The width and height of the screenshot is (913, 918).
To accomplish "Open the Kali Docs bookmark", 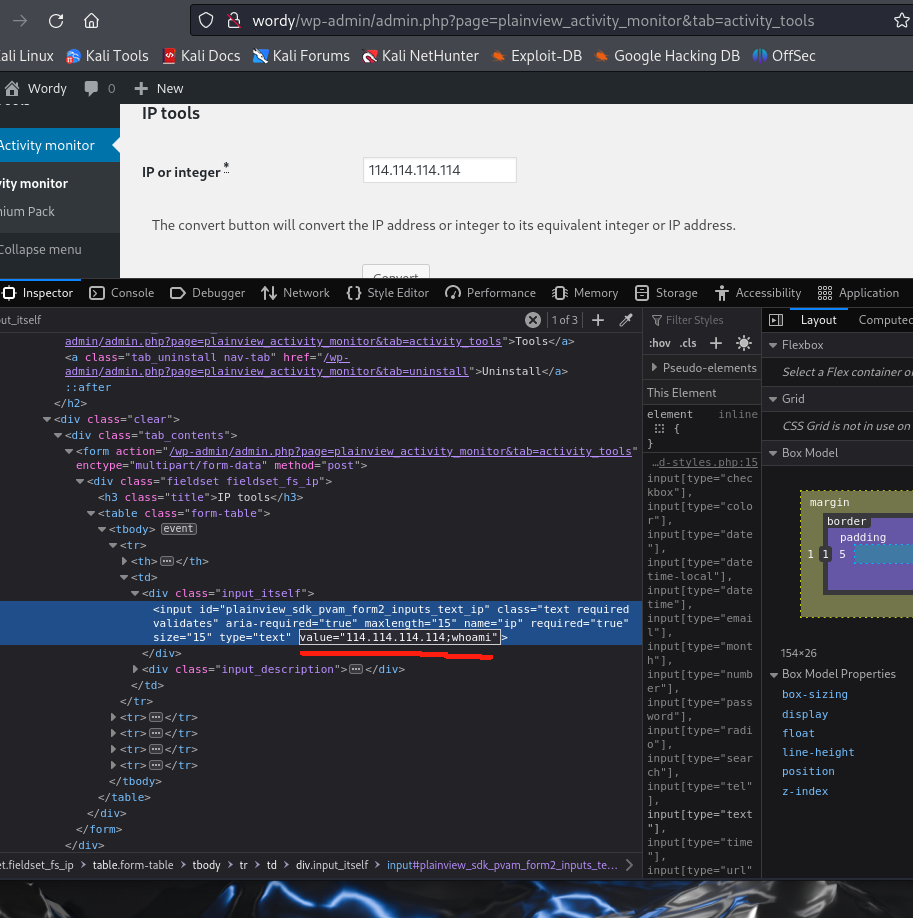I will point(201,56).
